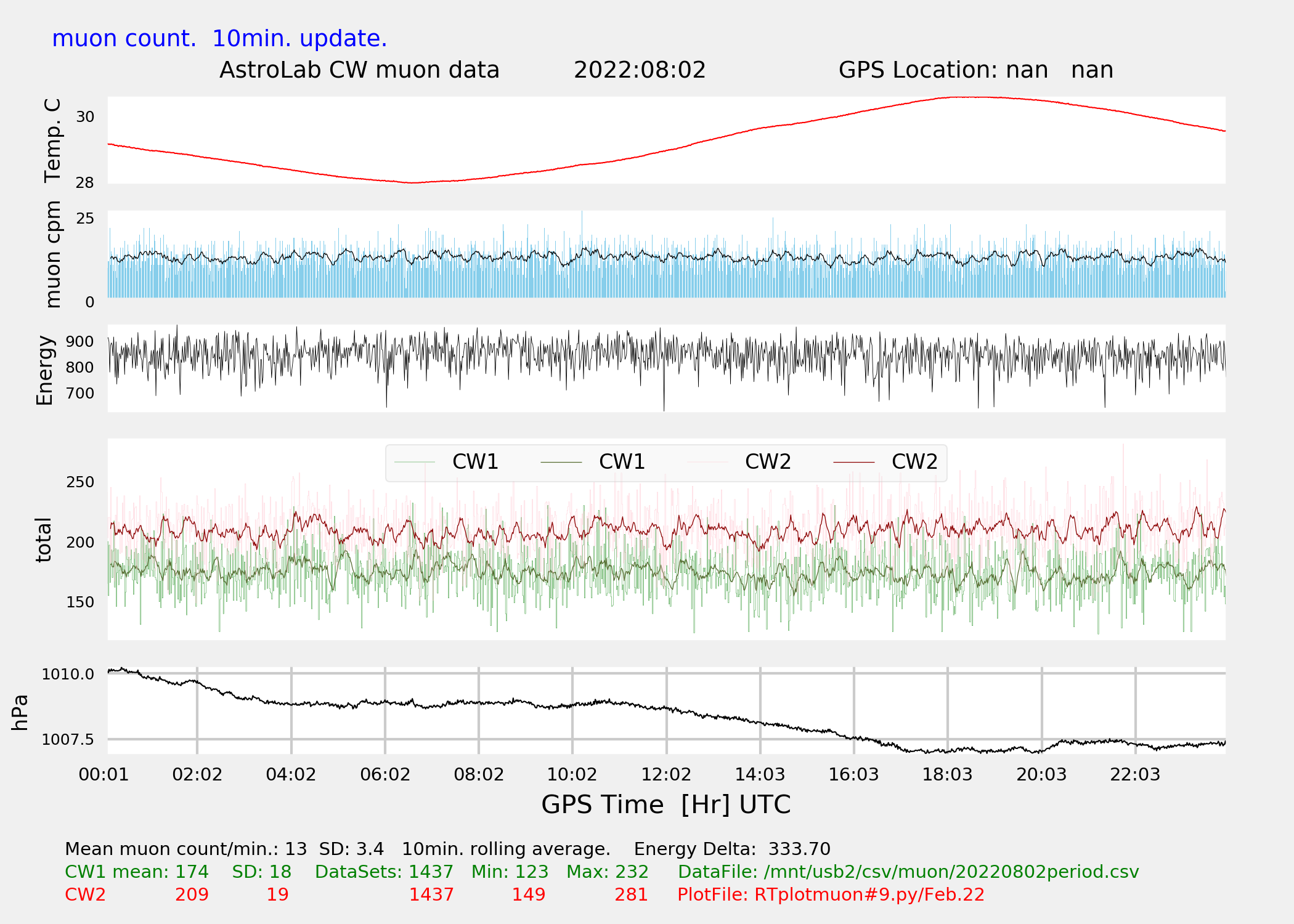Click the DataFile path text in green
Image resolution: width=1294 pixels, height=924 pixels.
908,872
